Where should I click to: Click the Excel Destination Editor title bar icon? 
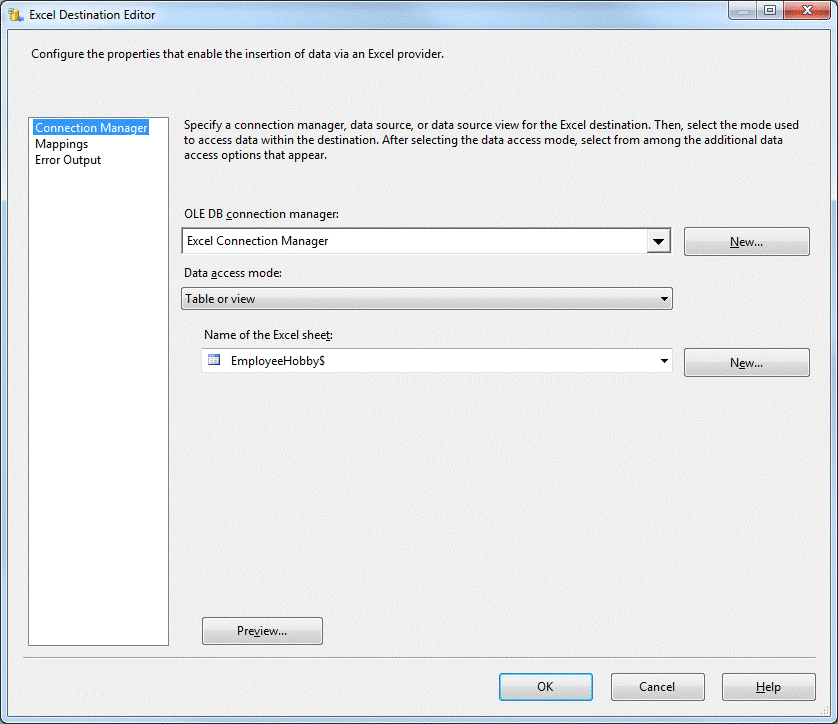[x=15, y=15]
